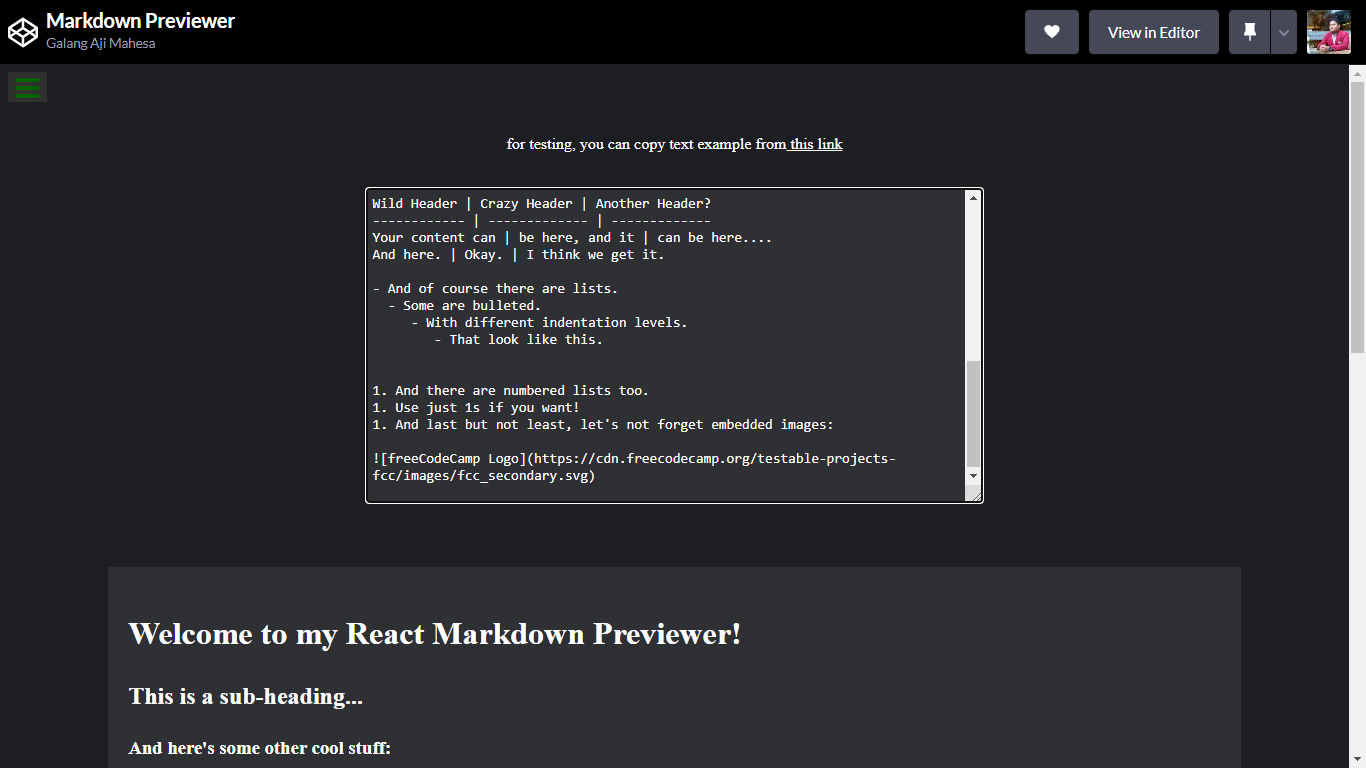Click the page scrollbar up arrow
This screenshot has width=1366, height=768.
tap(1357, 72)
